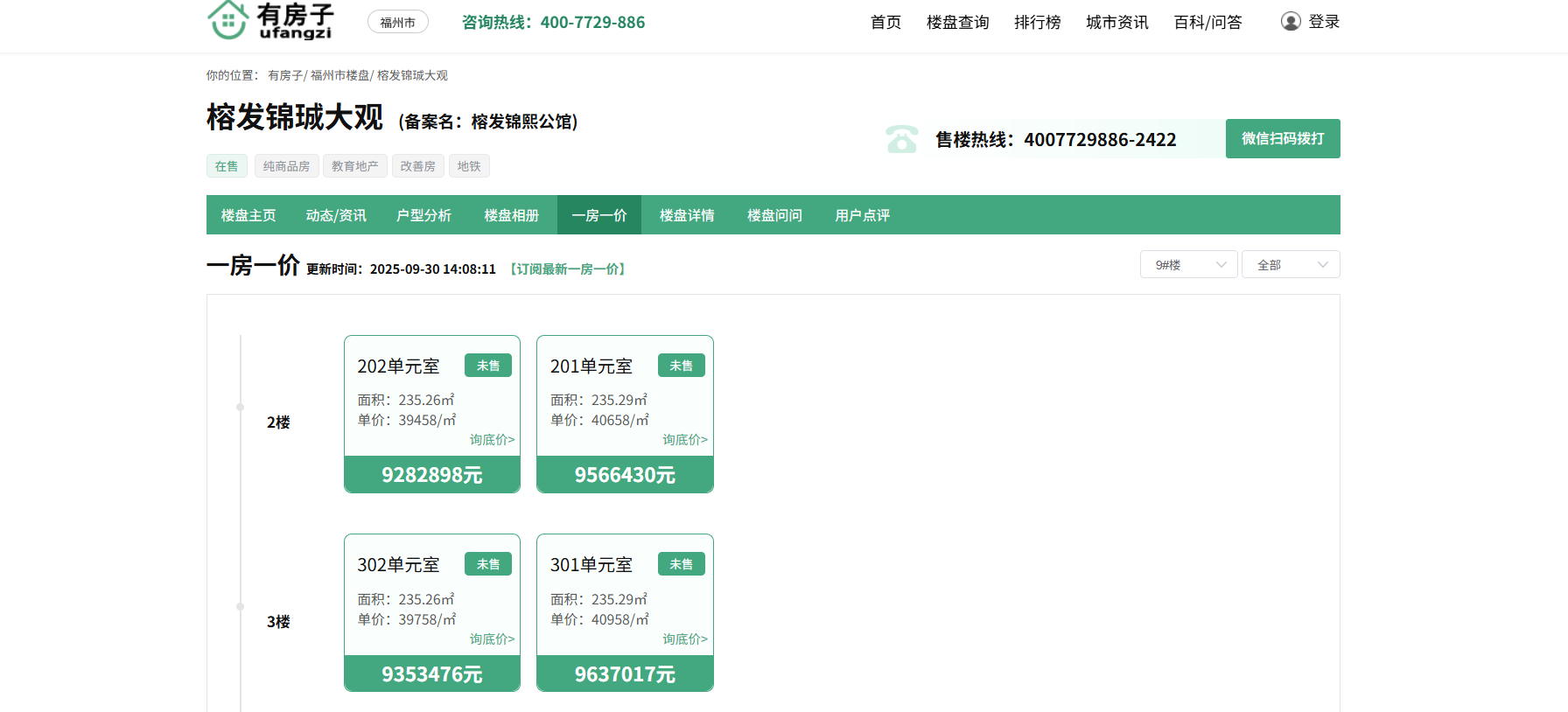This screenshot has width=1568, height=712.
Task: Open 楼盘查询 in the top menu
Action: [x=957, y=23]
